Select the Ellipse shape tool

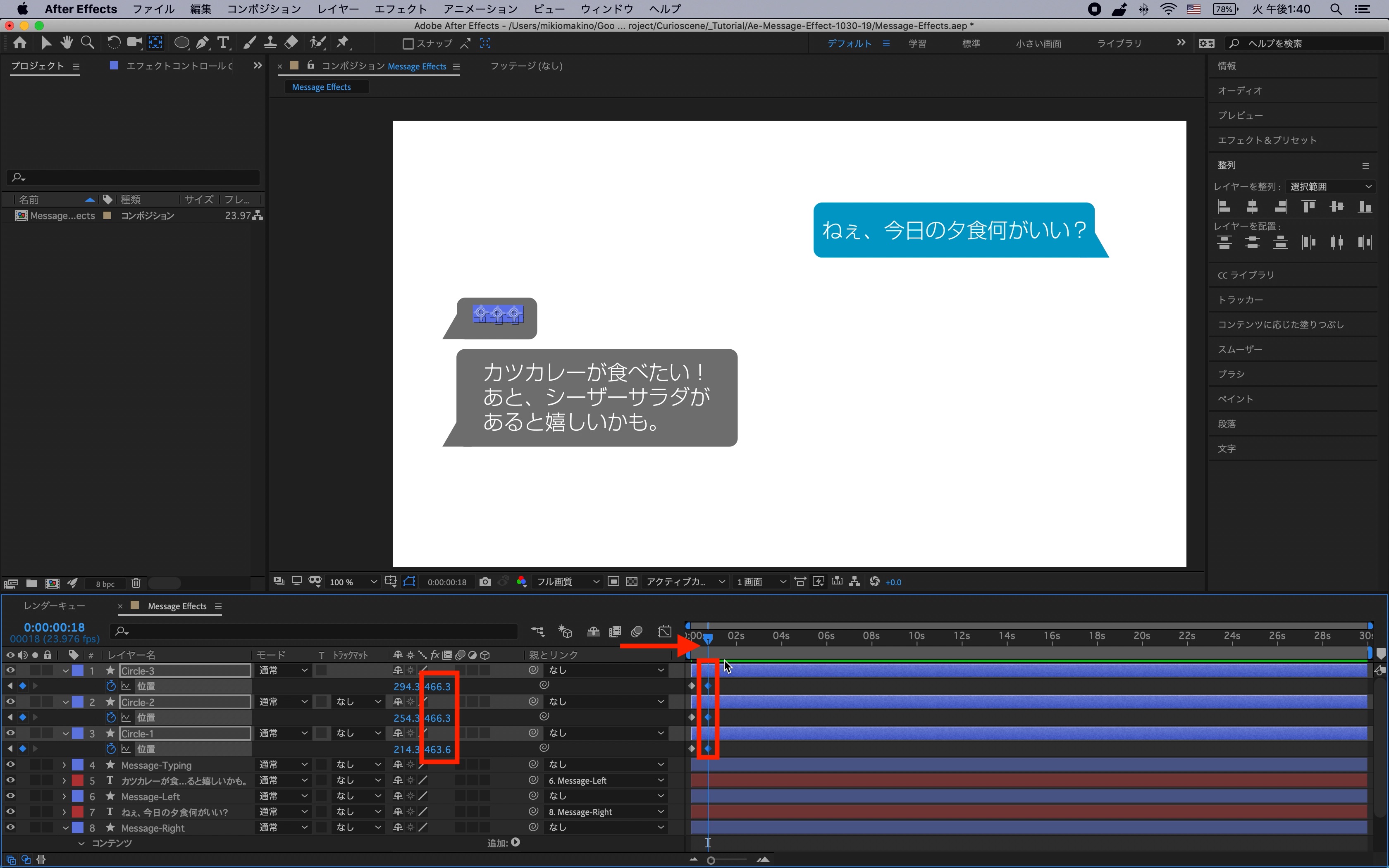pyautogui.click(x=181, y=43)
